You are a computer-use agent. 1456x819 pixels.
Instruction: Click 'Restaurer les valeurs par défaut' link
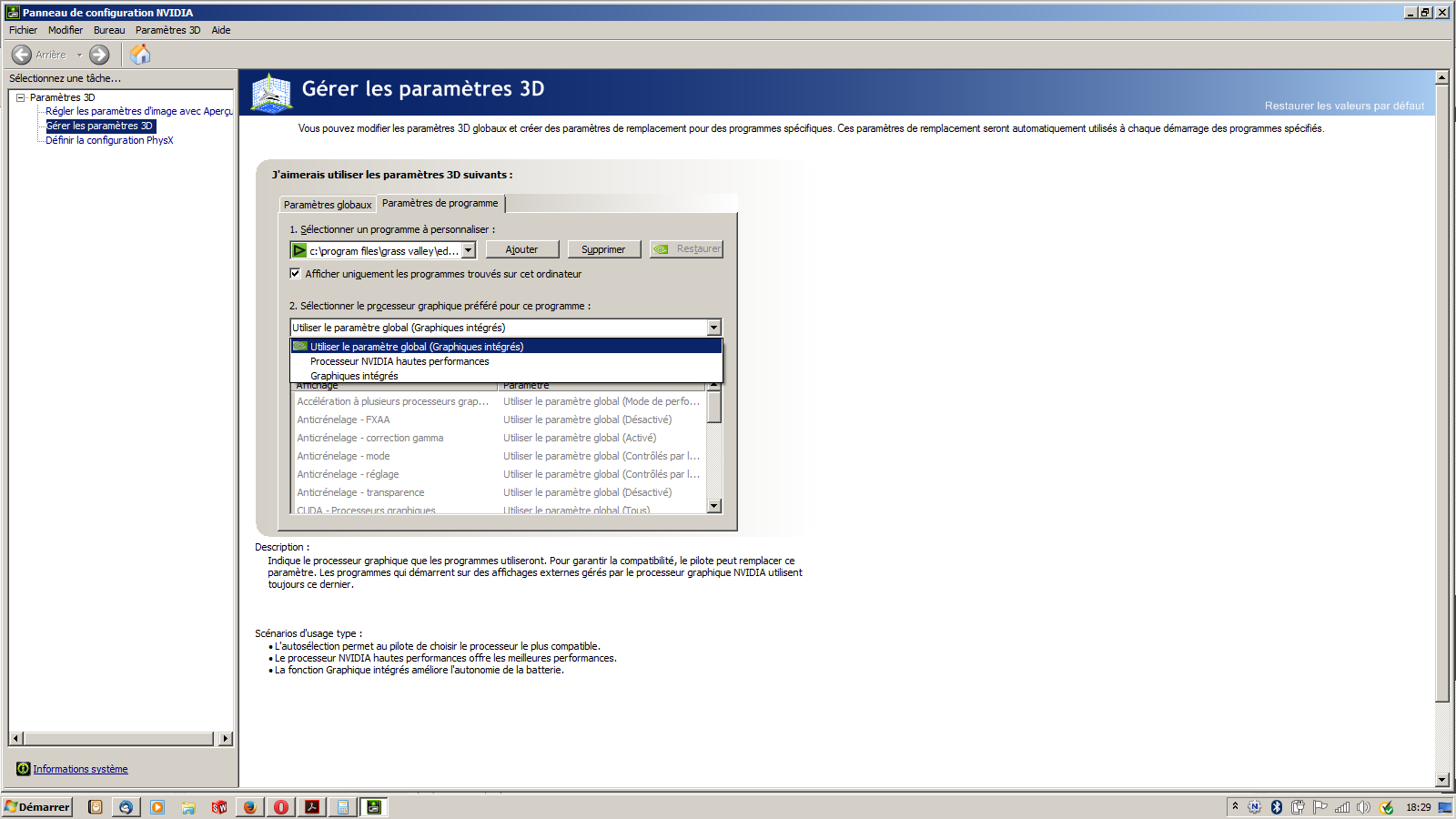coord(1344,106)
